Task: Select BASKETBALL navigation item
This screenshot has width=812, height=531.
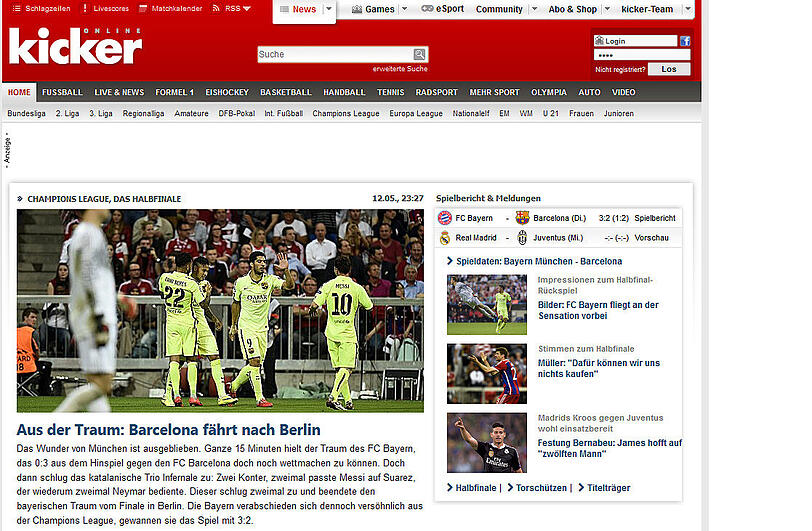Action: coord(286,92)
